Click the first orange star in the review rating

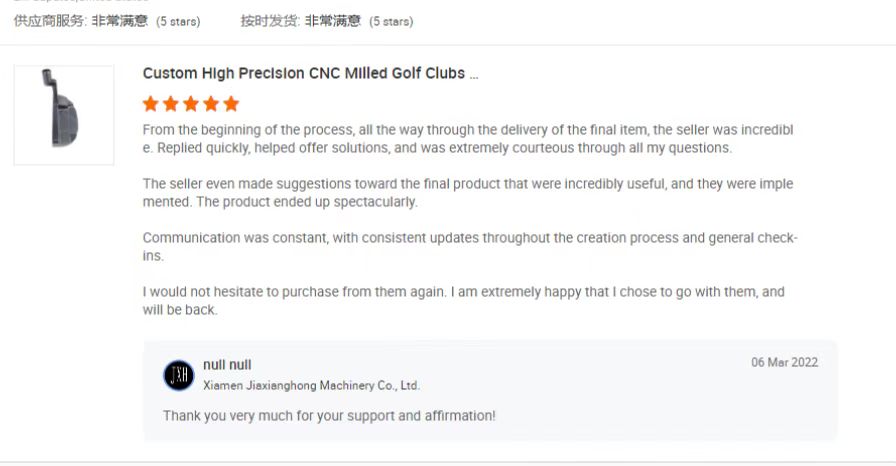click(x=151, y=104)
